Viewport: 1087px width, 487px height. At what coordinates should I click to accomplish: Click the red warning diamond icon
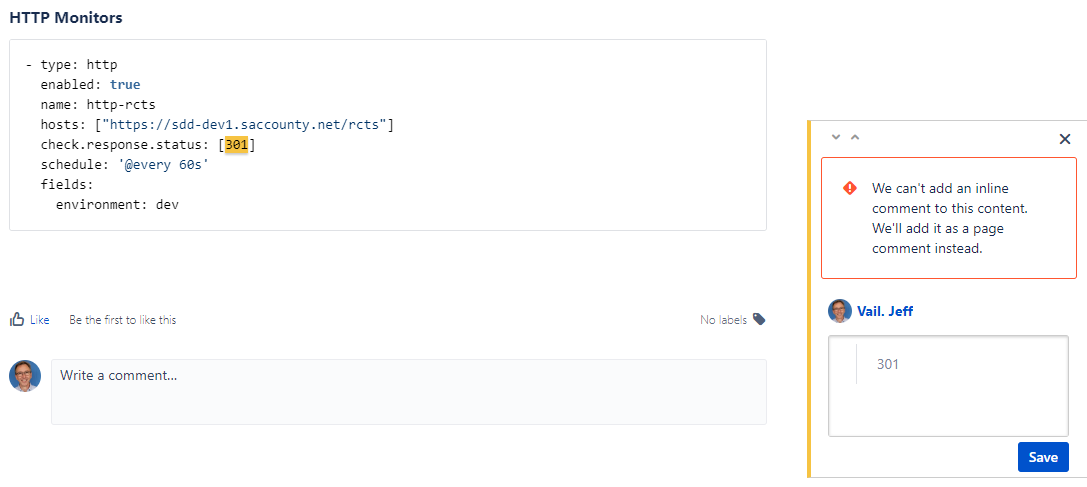click(x=849, y=188)
